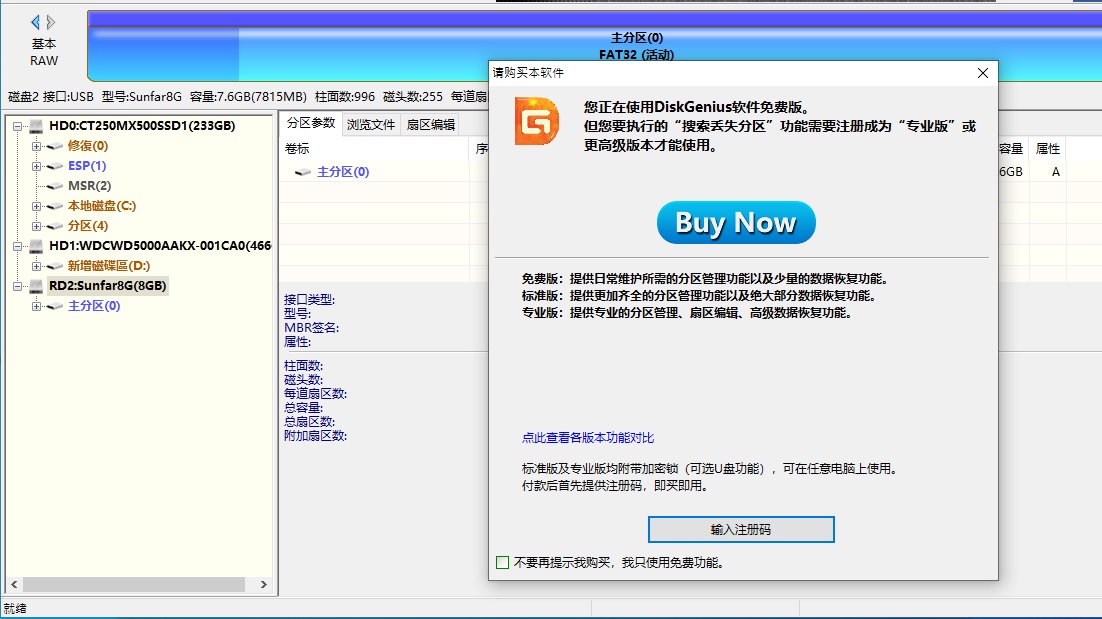This screenshot has height=619, width=1102.
Task: Click the partition icon in the table row 主分区(0)
Action: click(303, 172)
